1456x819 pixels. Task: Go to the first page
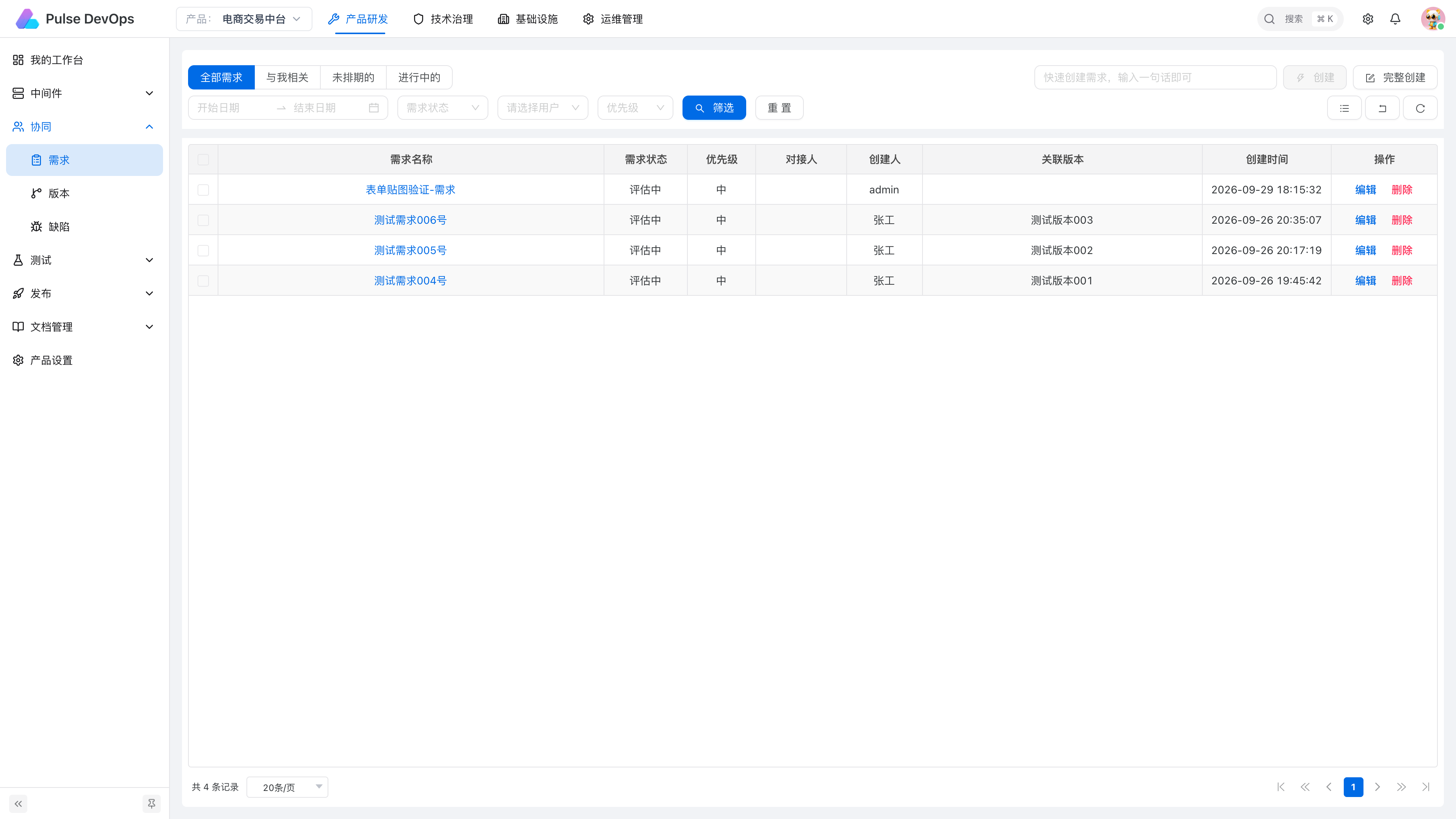click(1281, 787)
